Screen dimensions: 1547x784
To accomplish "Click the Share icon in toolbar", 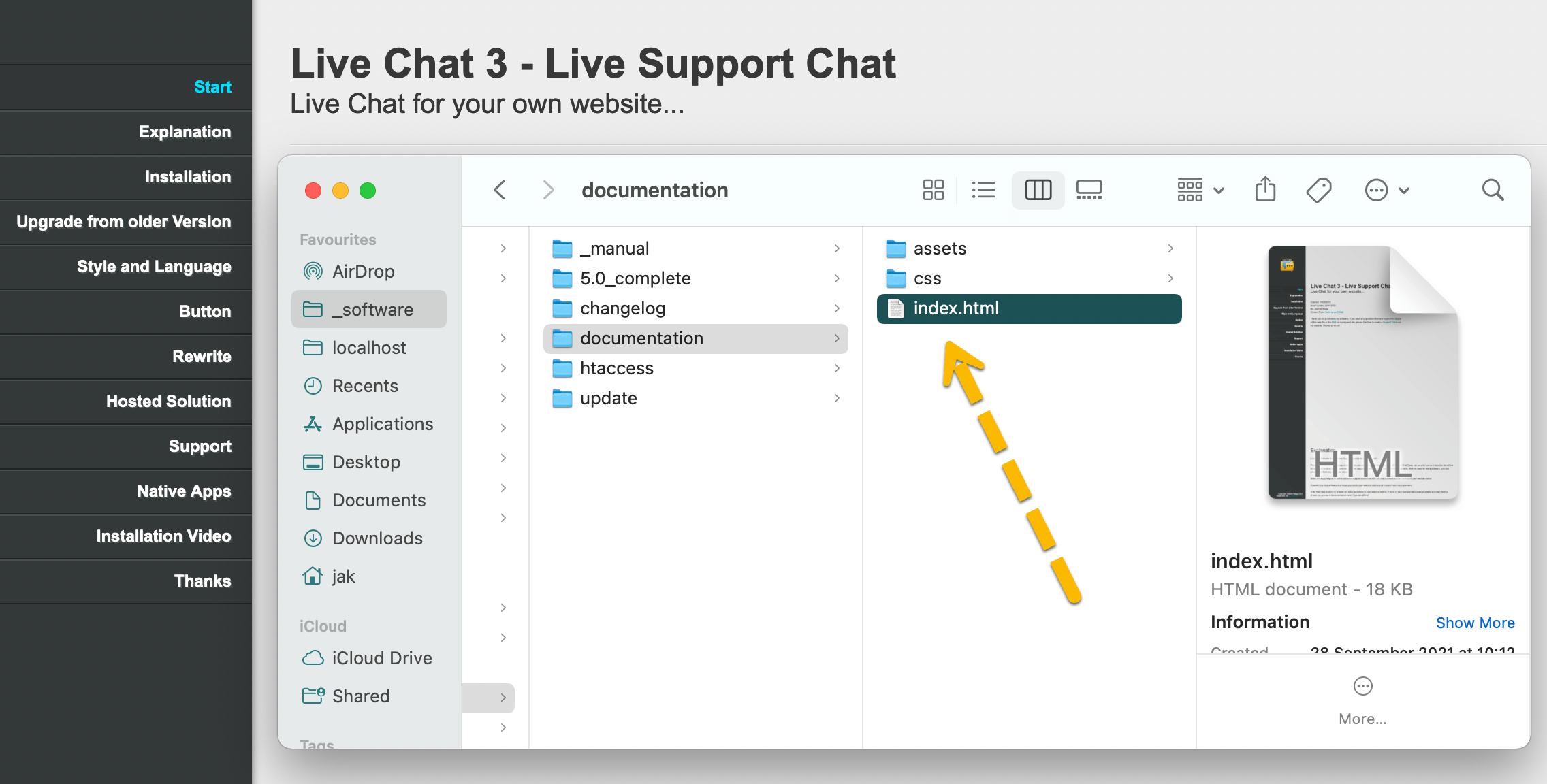I will click(x=1265, y=190).
